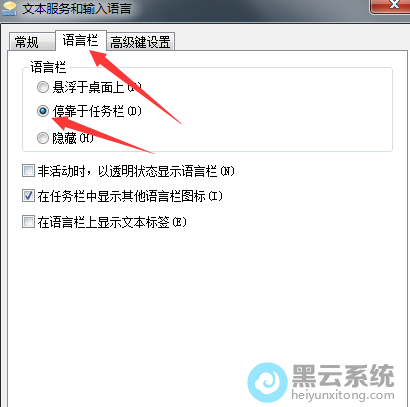Click the heiyunxitong.com watermark URL
This screenshot has height=407, width=410.
(x=343, y=395)
